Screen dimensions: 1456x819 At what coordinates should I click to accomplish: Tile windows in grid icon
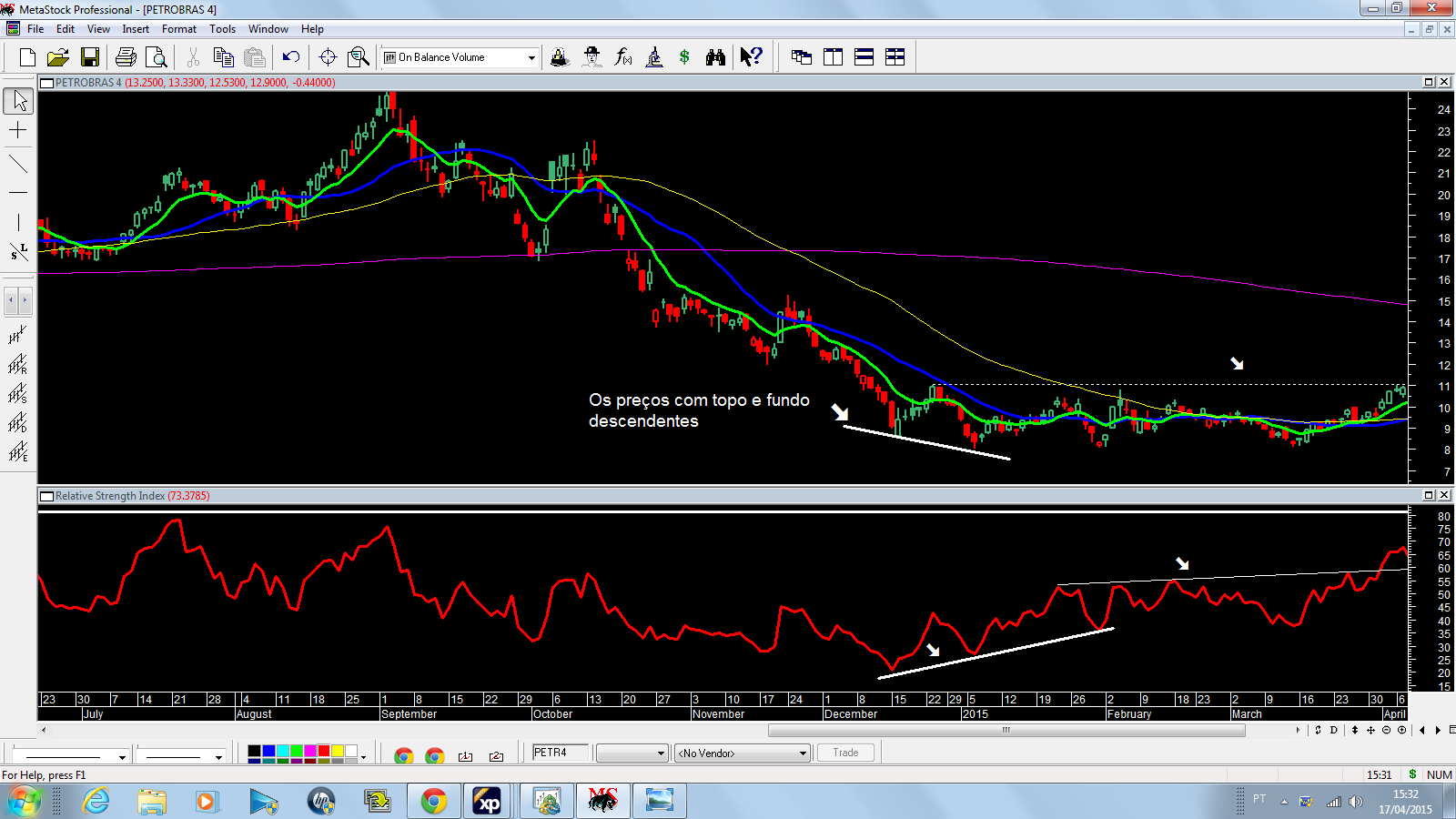[x=895, y=57]
